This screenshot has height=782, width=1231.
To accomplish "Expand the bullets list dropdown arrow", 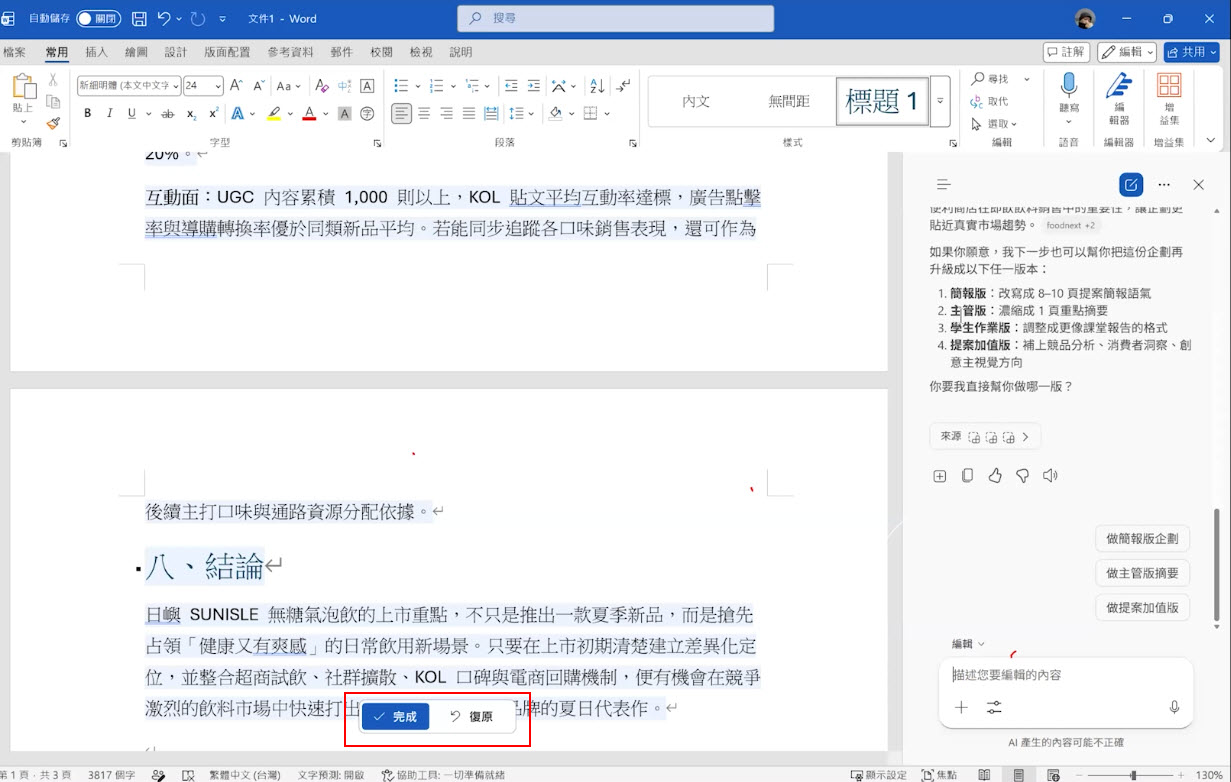I will pyautogui.click(x=417, y=86).
